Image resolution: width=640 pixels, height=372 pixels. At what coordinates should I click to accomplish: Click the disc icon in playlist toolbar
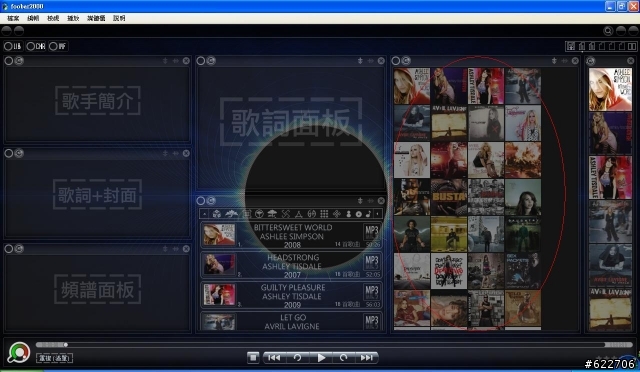pos(358,214)
